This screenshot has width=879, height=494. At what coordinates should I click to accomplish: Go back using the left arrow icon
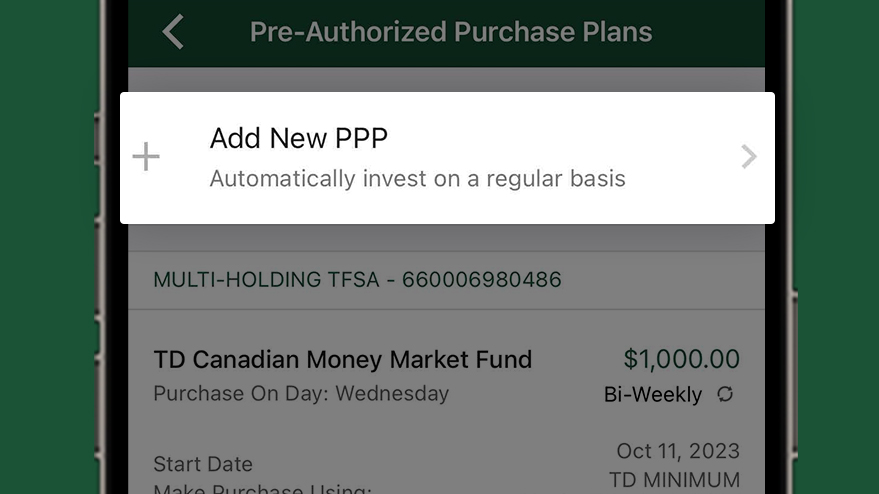pos(173,32)
